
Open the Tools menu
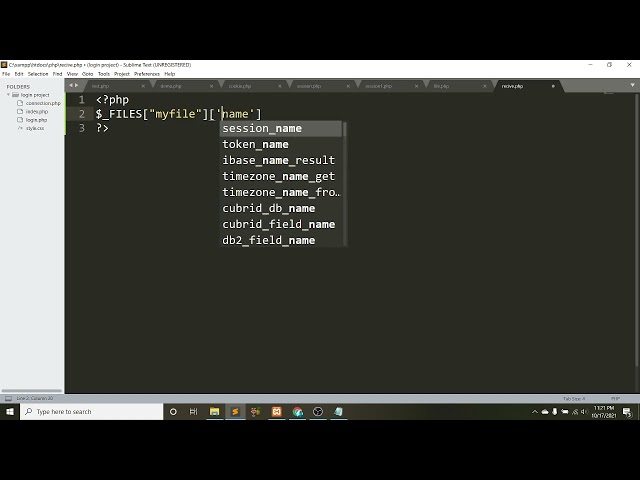[104, 74]
